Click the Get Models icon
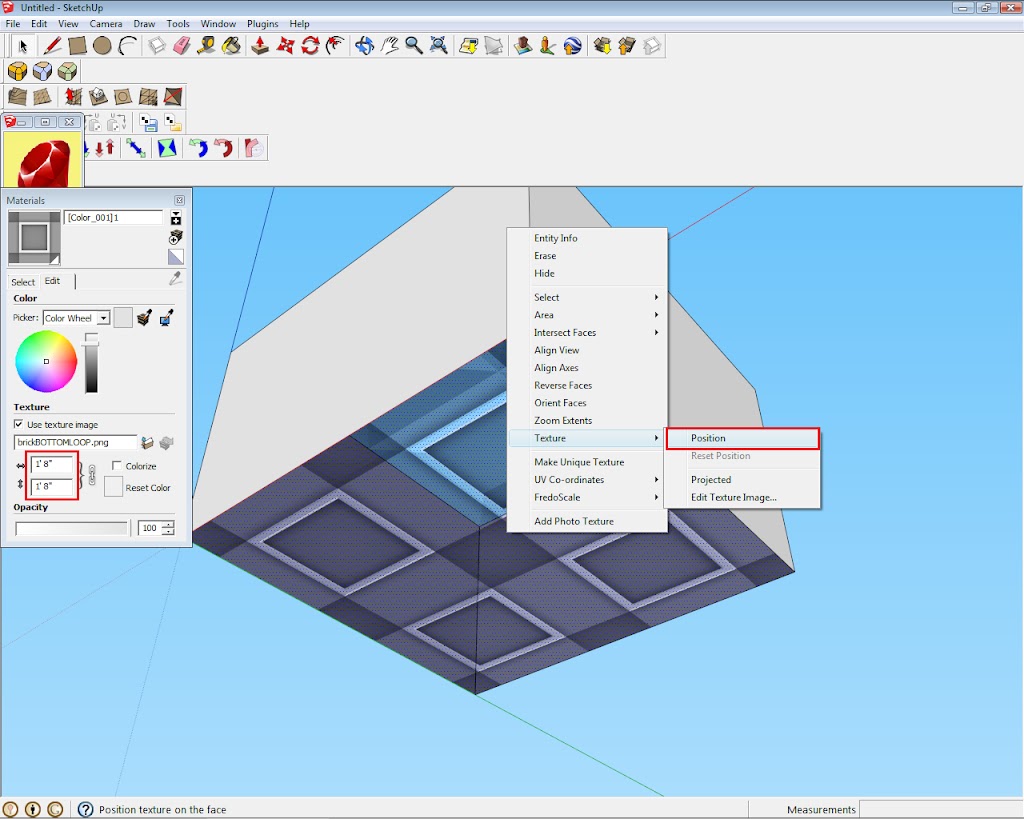Viewport: 1024px width, 819px height. tap(601, 46)
